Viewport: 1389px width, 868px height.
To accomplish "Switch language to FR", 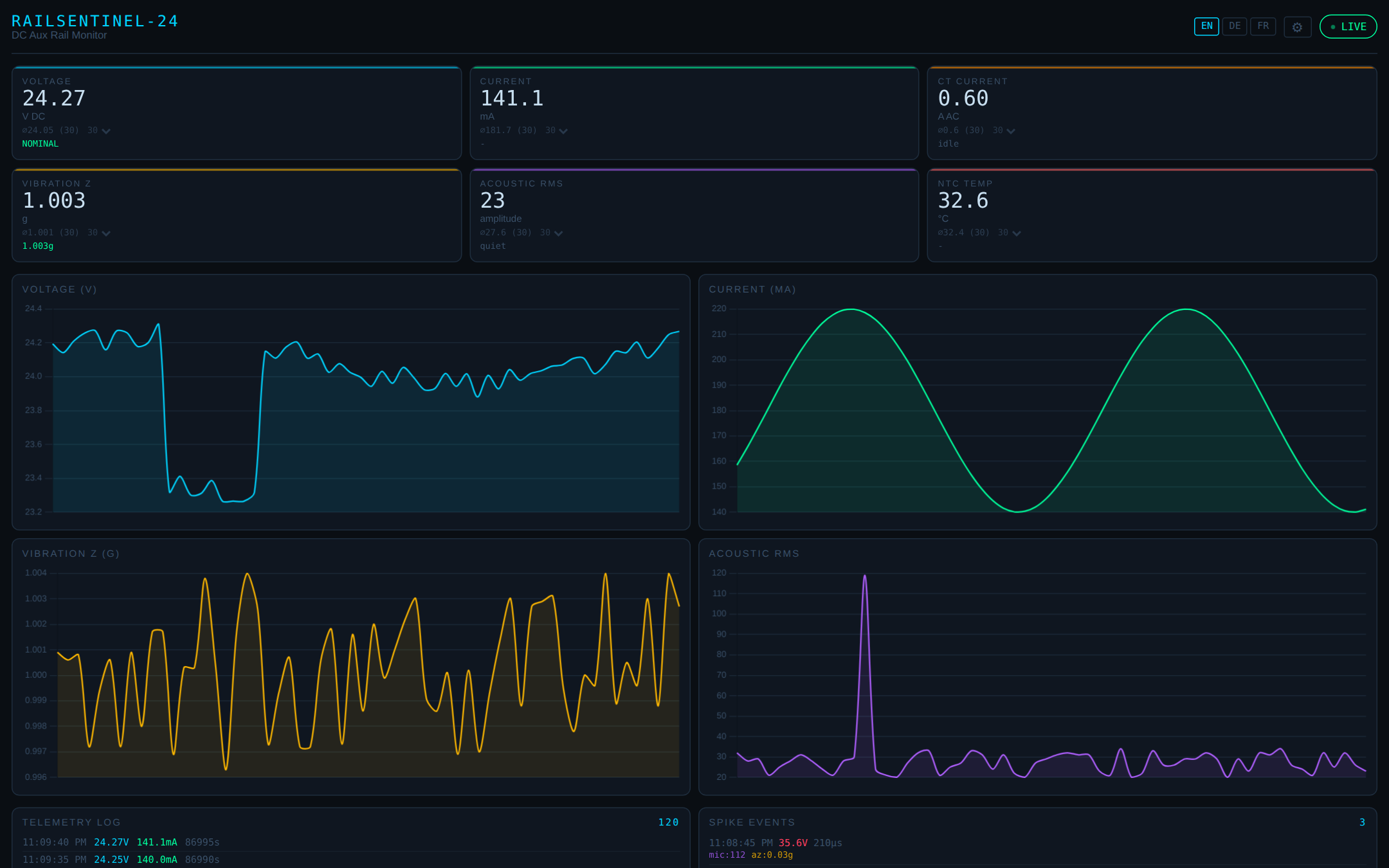I will click(1263, 26).
